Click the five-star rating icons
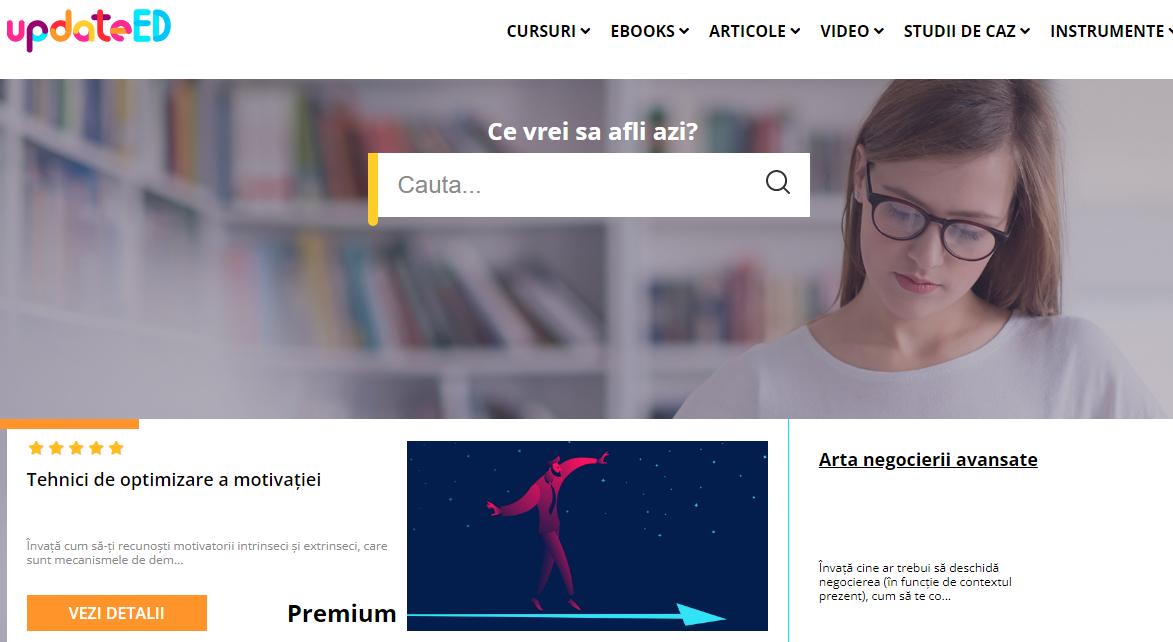The width and height of the screenshot is (1173, 642). [x=76, y=448]
